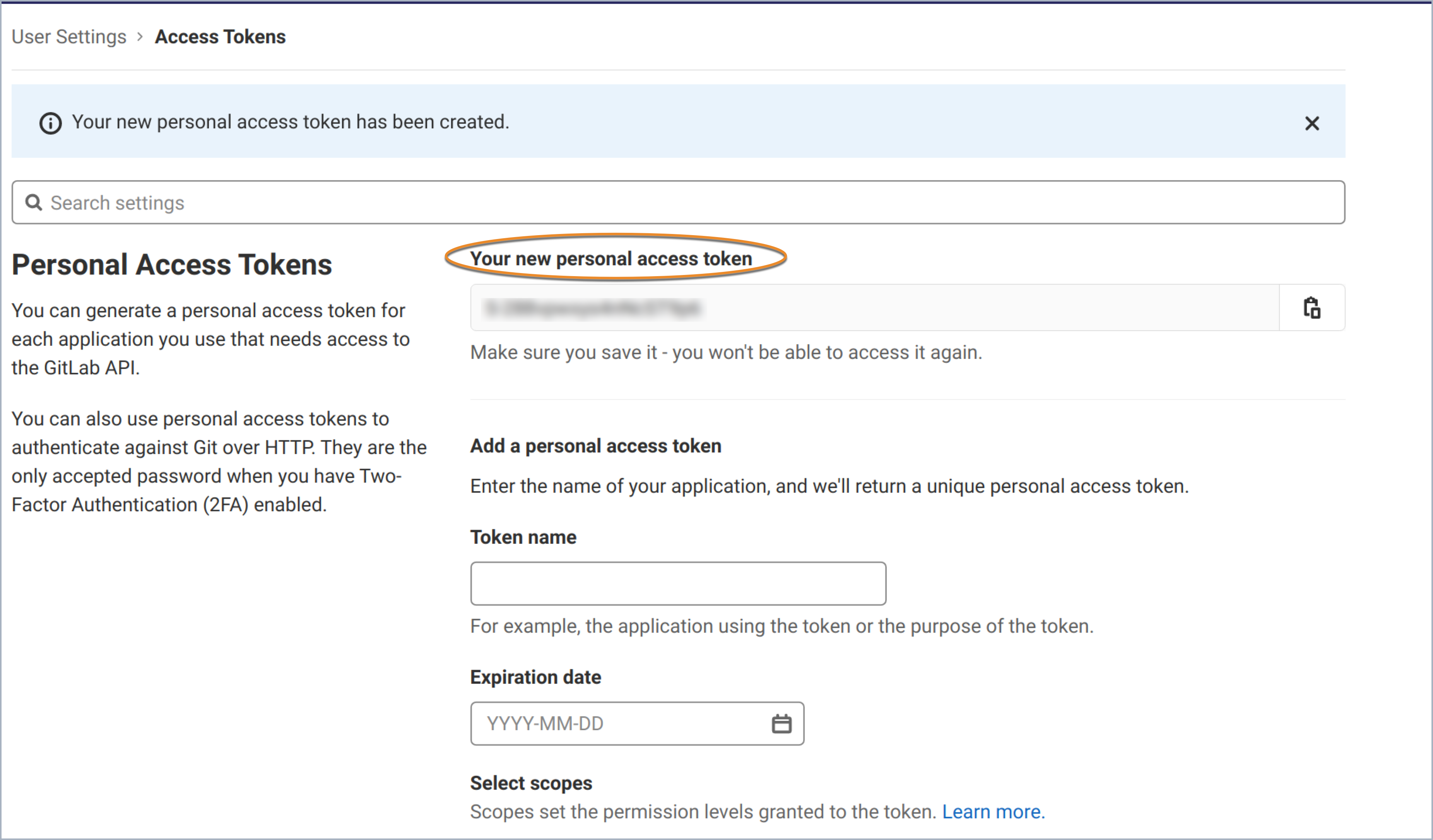Click the 'Make sure you save it' notice
Image resolution: width=1433 pixels, height=840 pixels.
[x=726, y=352]
